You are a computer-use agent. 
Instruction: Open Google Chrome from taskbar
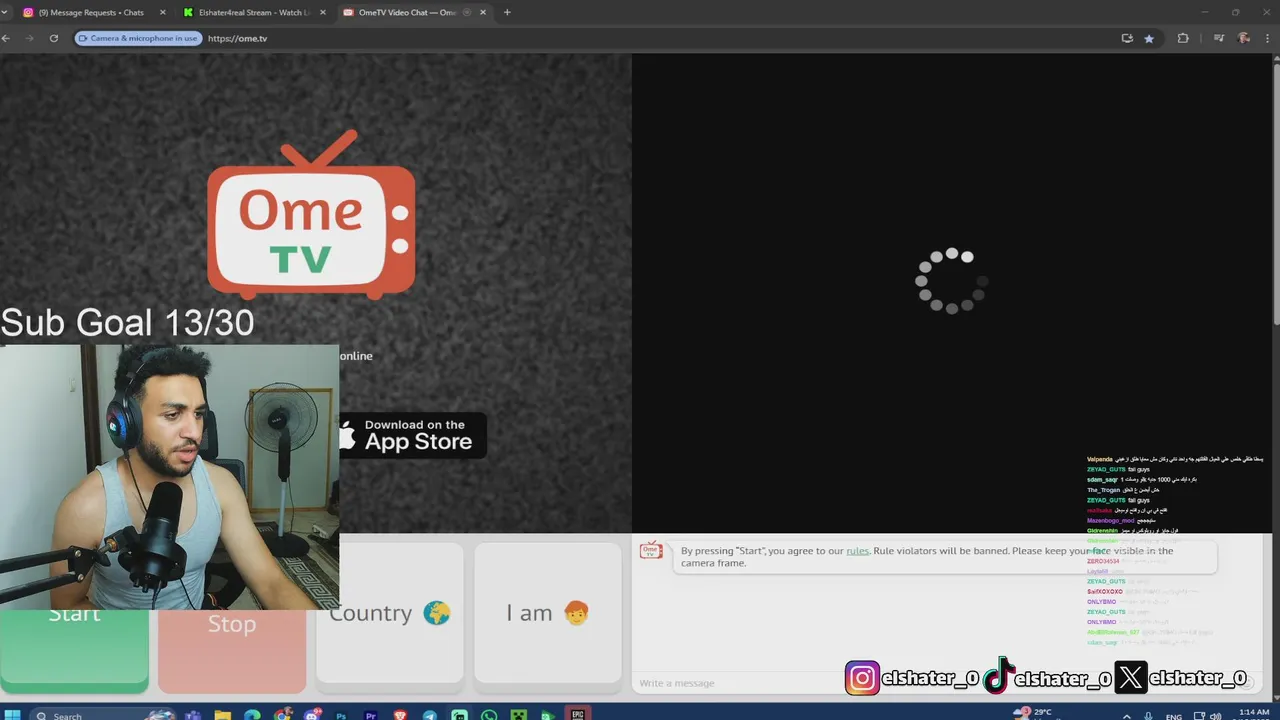(x=282, y=715)
